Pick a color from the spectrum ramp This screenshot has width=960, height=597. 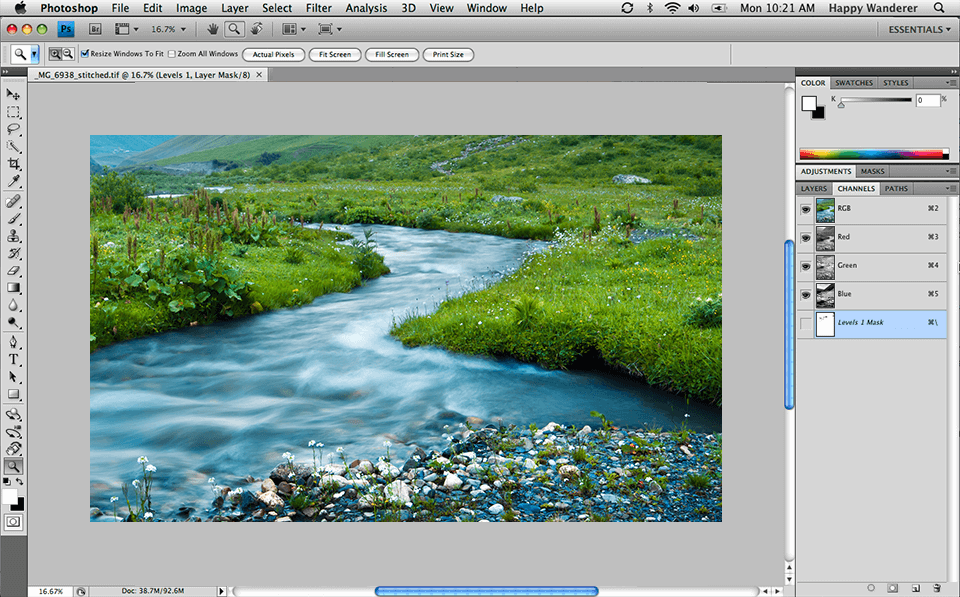tap(870, 152)
